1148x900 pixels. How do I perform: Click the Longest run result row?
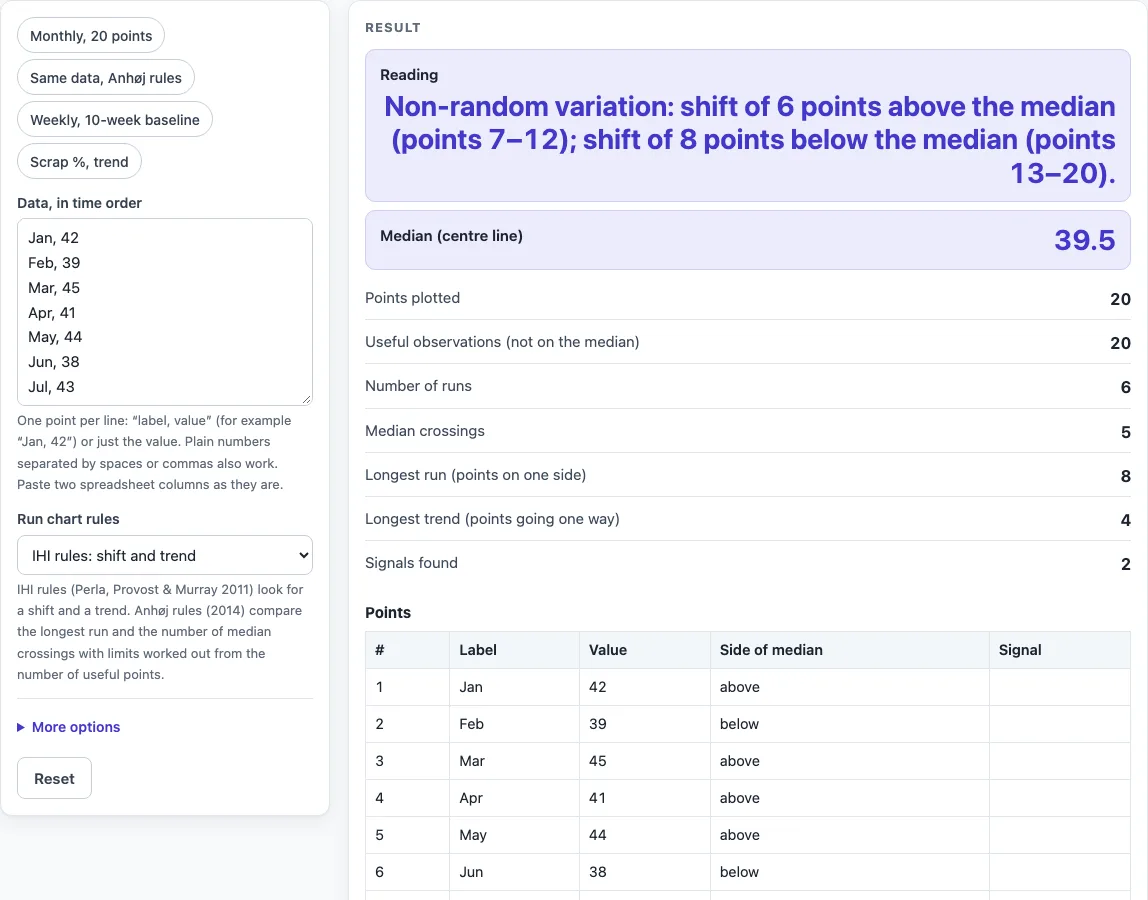point(748,475)
